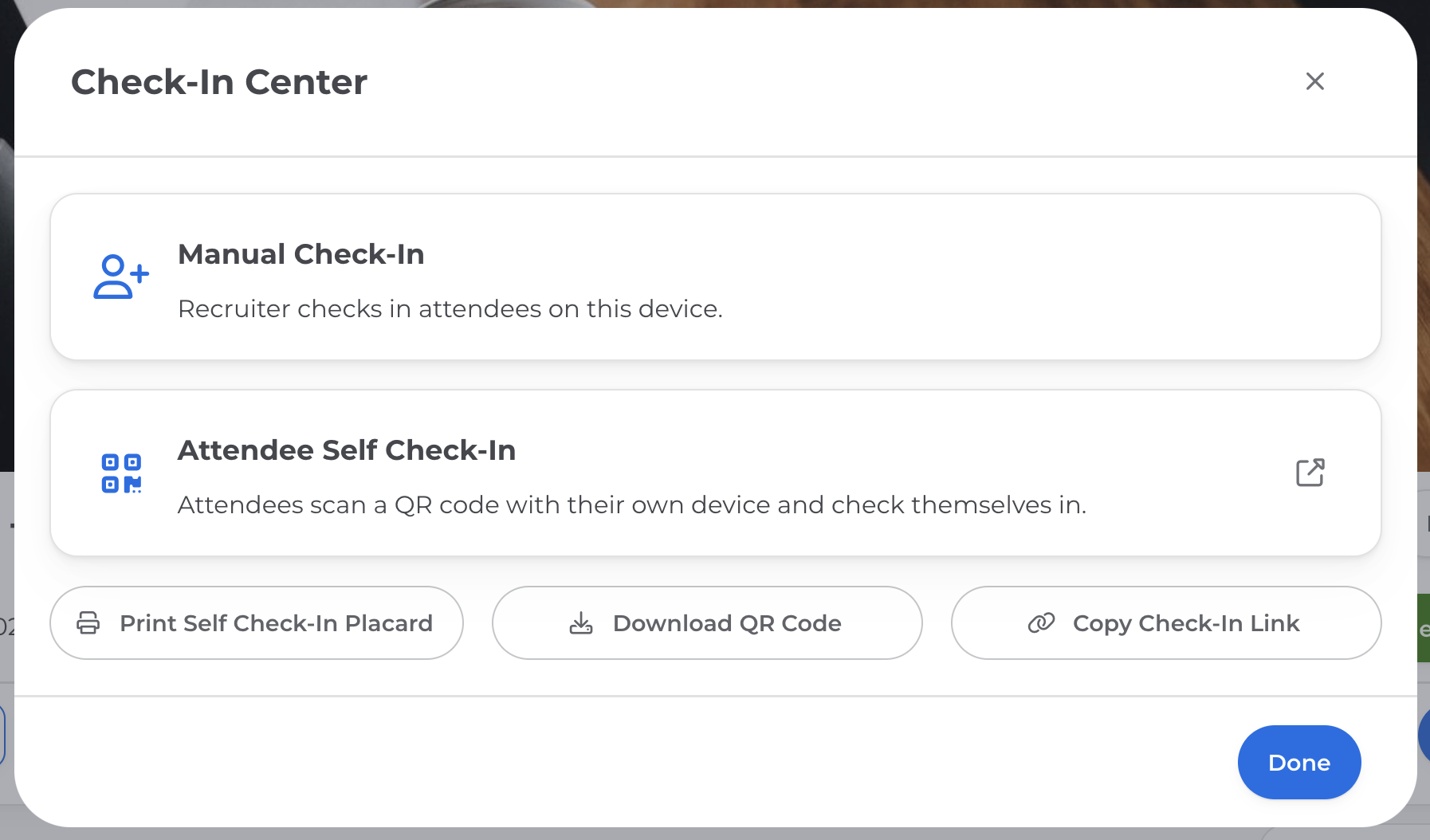Open self check-in via external link icon

point(1310,473)
